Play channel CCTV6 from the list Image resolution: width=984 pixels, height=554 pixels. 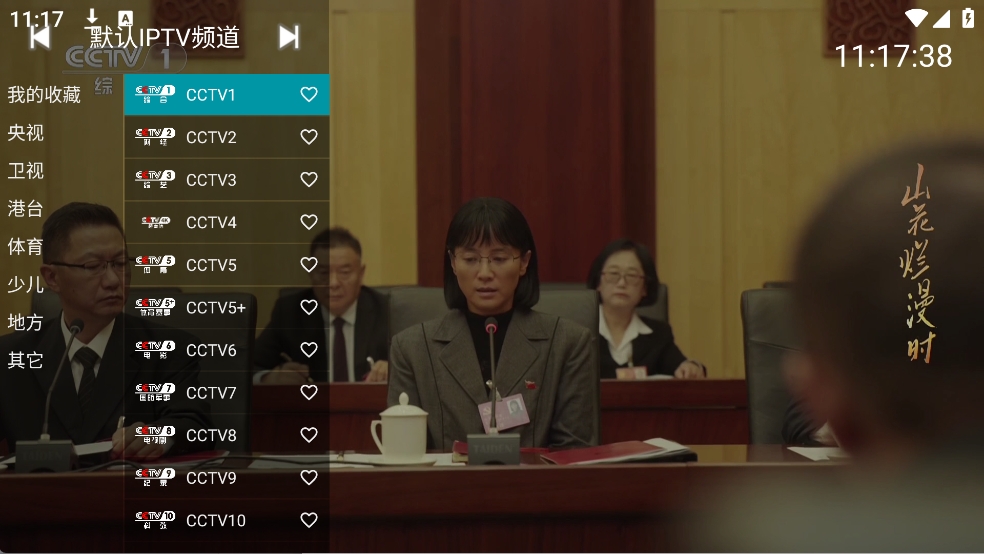click(x=227, y=349)
